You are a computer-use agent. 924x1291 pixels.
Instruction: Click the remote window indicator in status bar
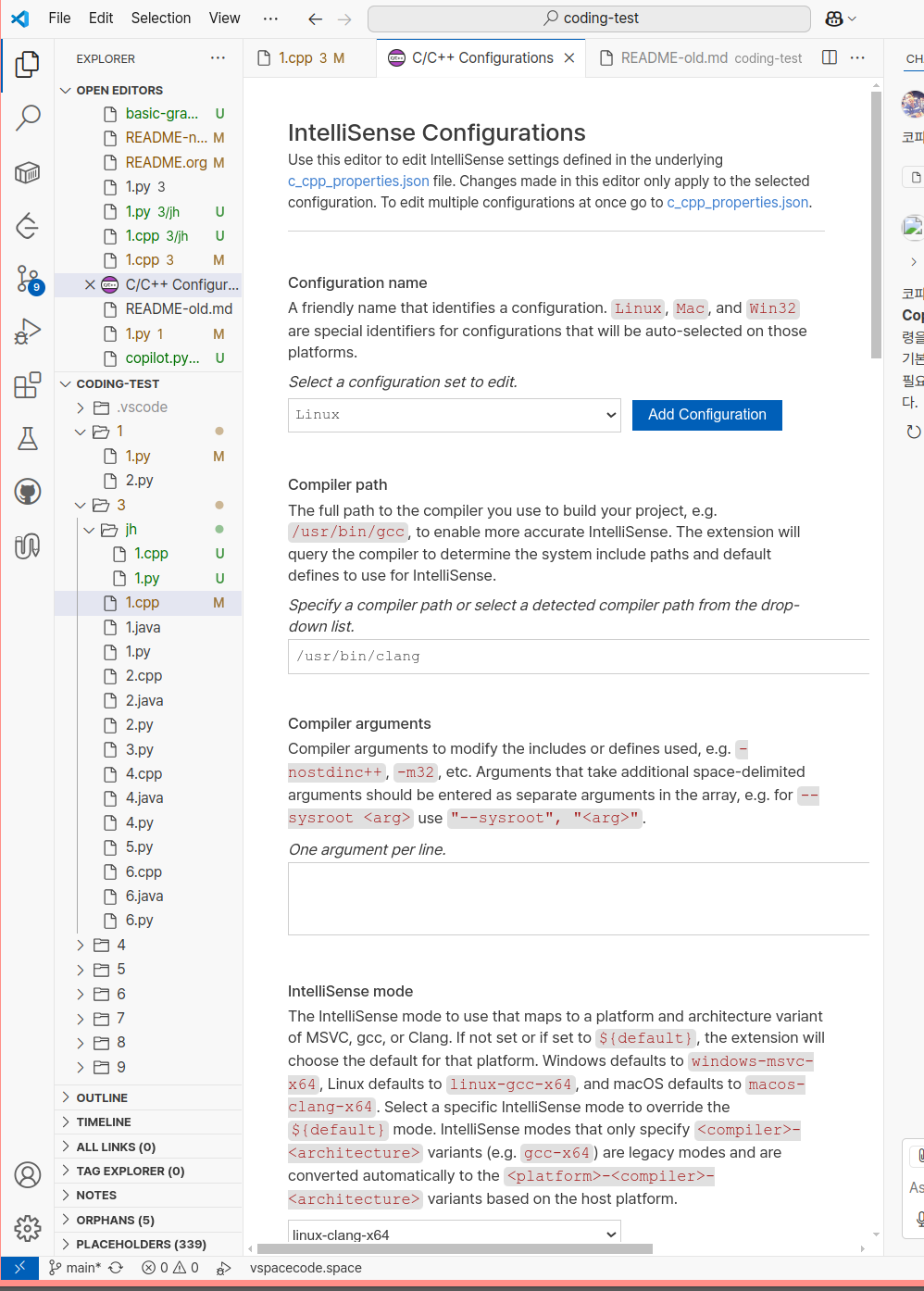[19, 1268]
